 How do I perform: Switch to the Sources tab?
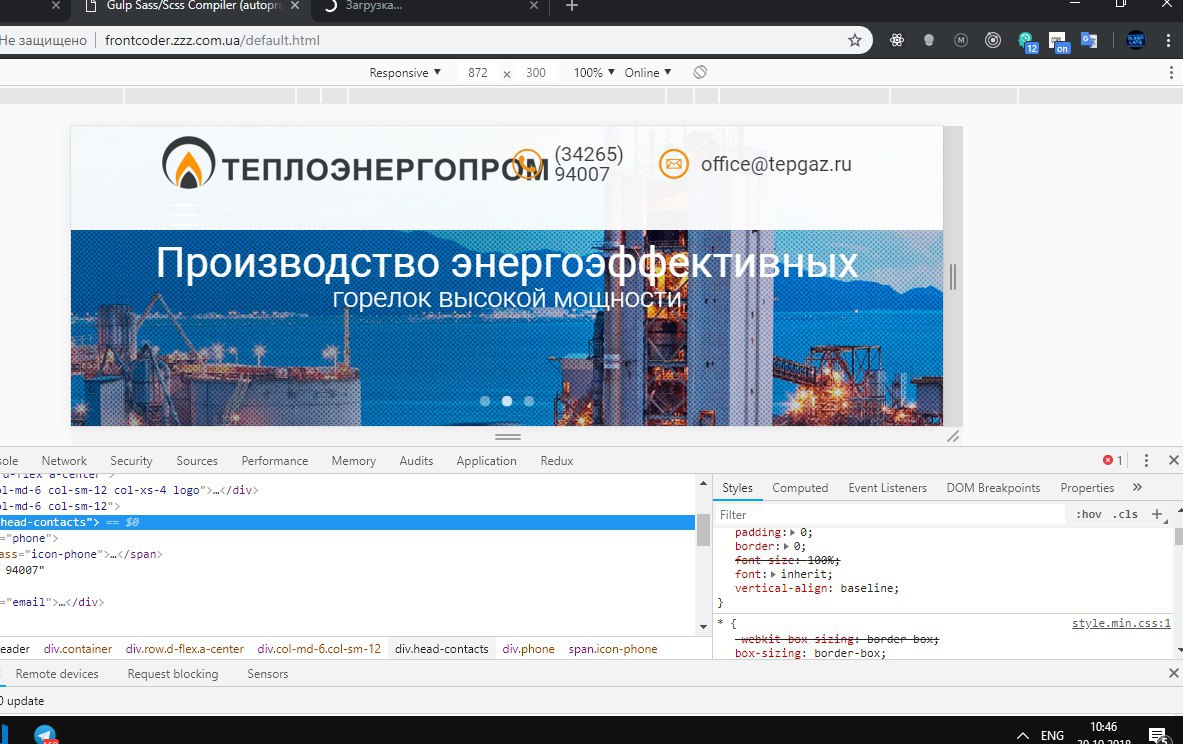click(197, 460)
